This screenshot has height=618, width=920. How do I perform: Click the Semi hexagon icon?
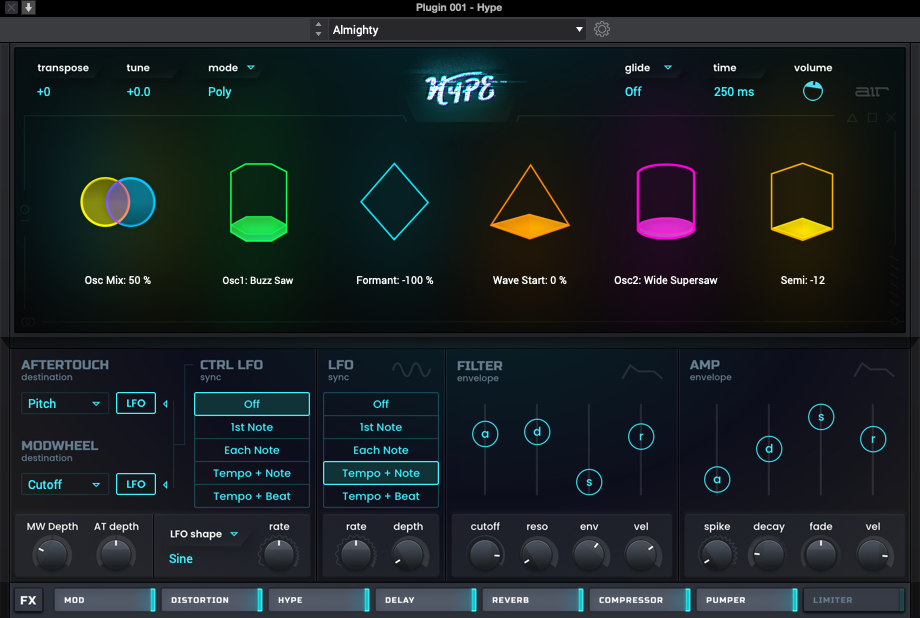[x=801, y=201]
